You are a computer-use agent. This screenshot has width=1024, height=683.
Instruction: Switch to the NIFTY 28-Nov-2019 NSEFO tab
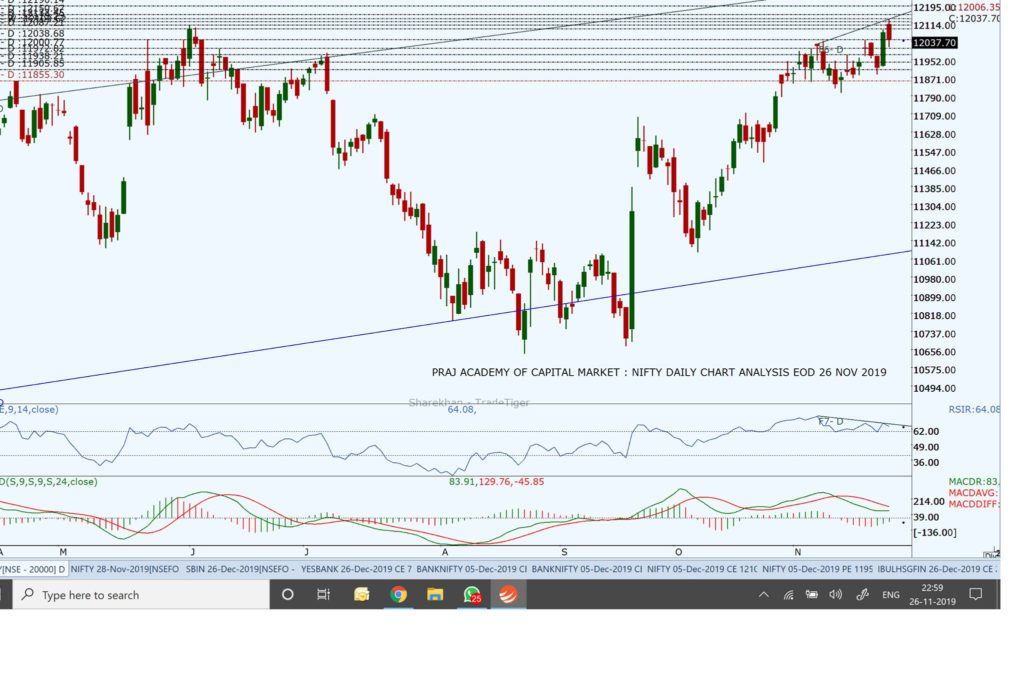(x=124, y=569)
